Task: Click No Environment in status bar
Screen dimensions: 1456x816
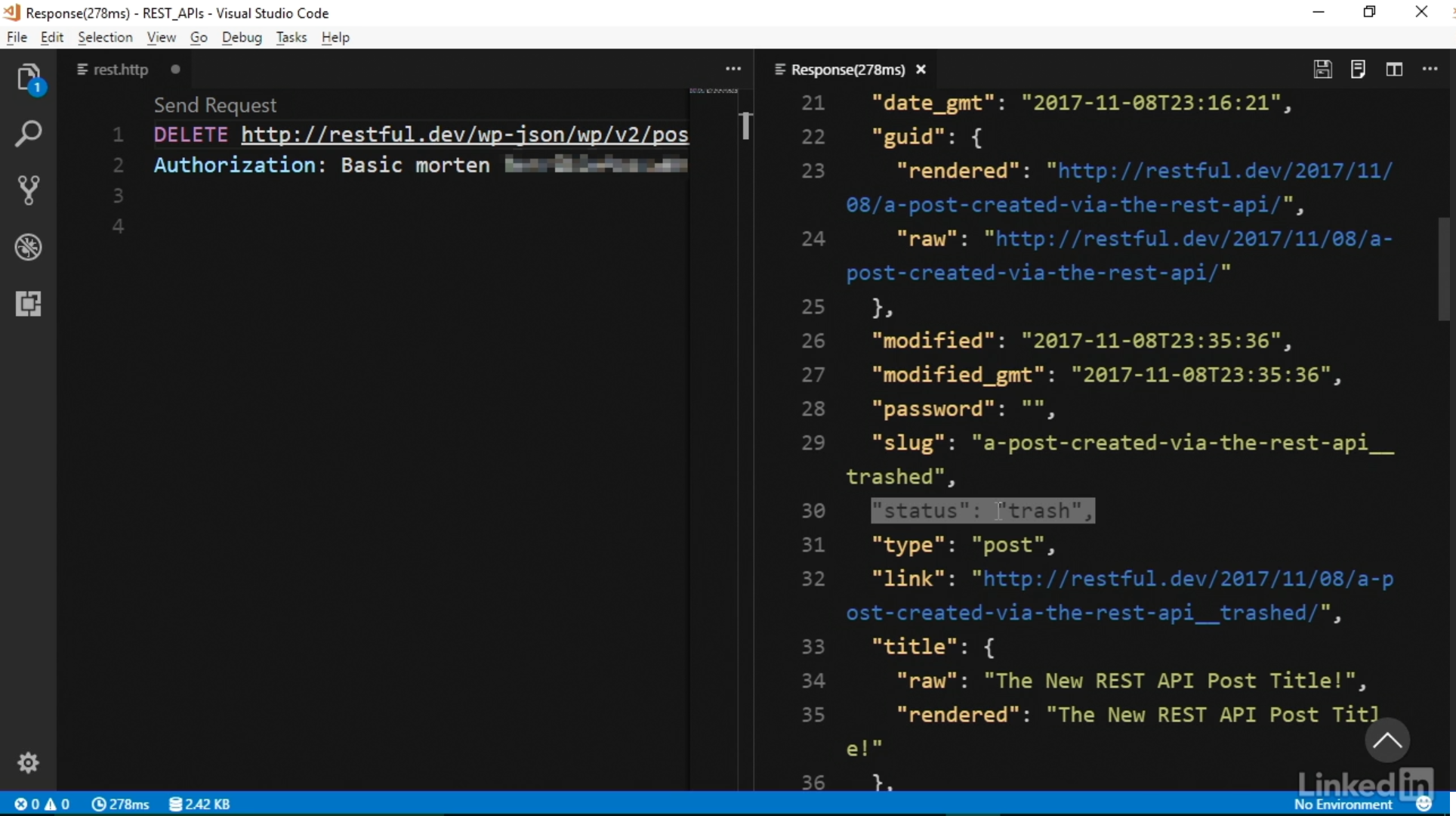Action: pyautogui.click(x=1343, y=805)
